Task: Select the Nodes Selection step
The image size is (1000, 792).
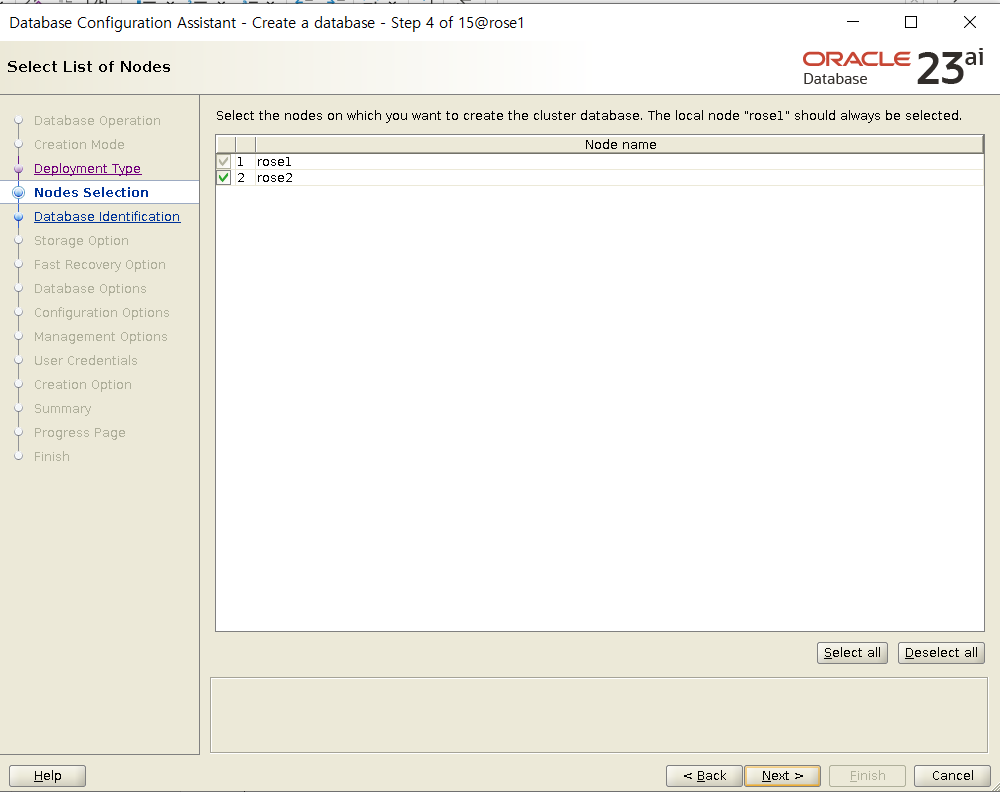Action: click(x=91, y=193)
